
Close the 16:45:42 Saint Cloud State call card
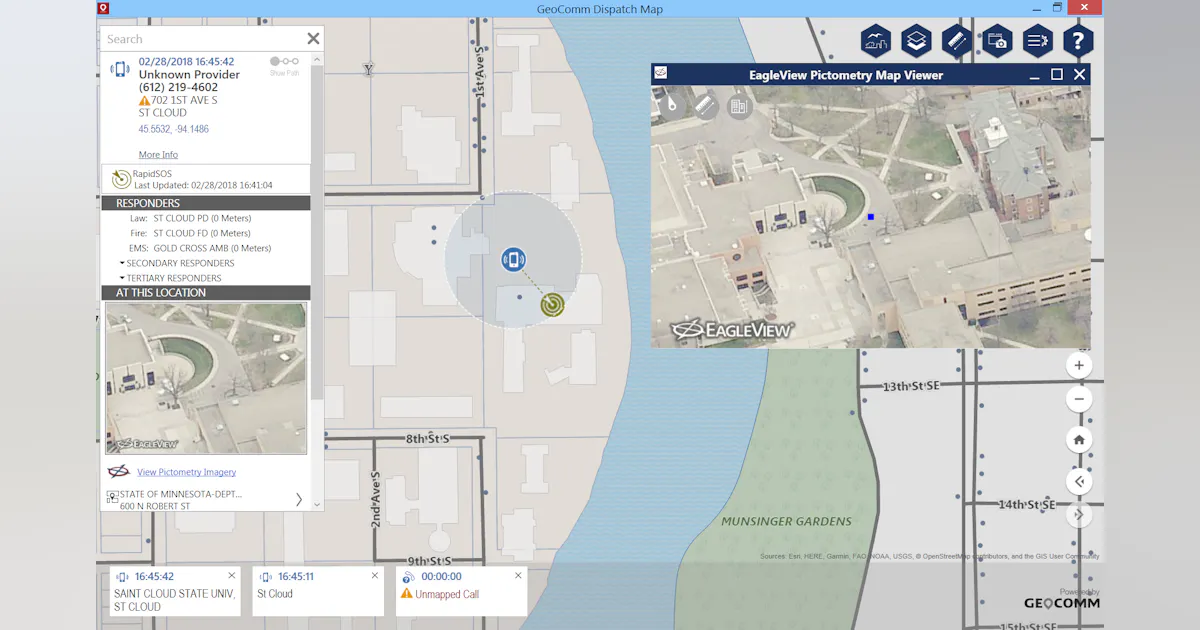pos(232,575)
